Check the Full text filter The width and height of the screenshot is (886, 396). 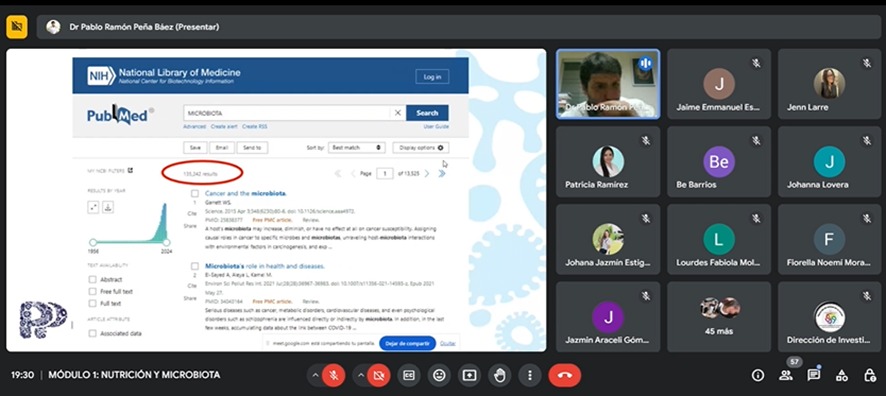click(x=93, y=303)
